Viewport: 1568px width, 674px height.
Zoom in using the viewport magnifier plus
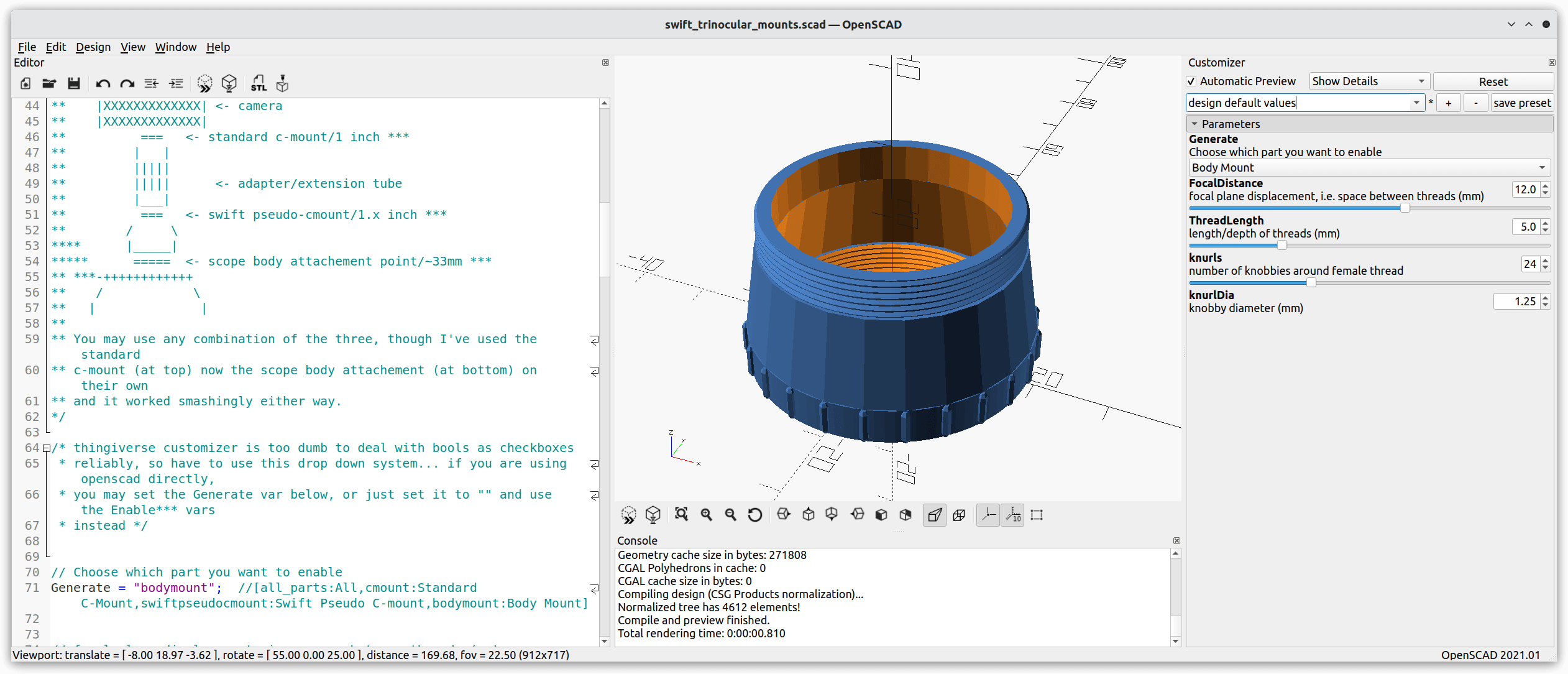tap(707, 515)
